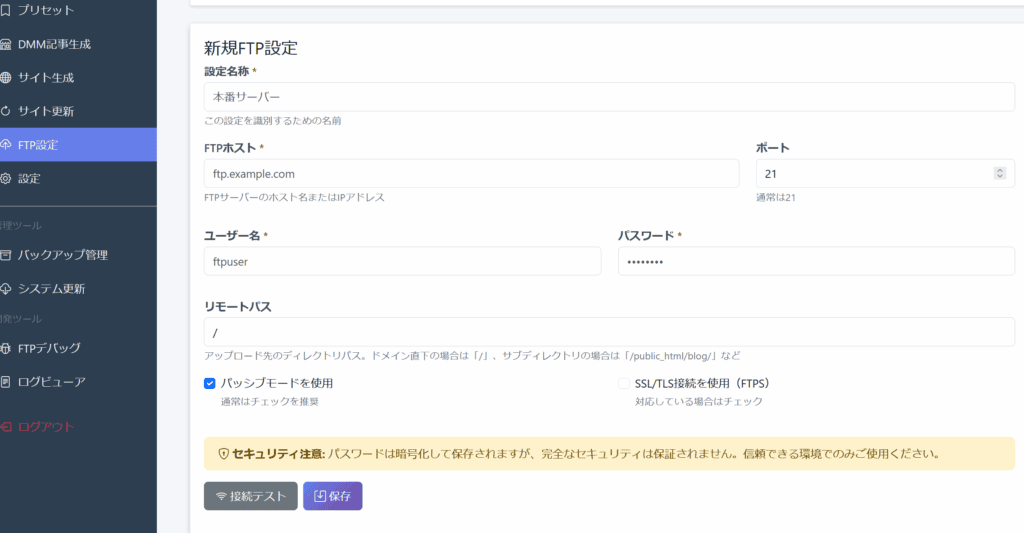
Task: Focus the 設定名称 input field
Action: click(x=609, y=97)
